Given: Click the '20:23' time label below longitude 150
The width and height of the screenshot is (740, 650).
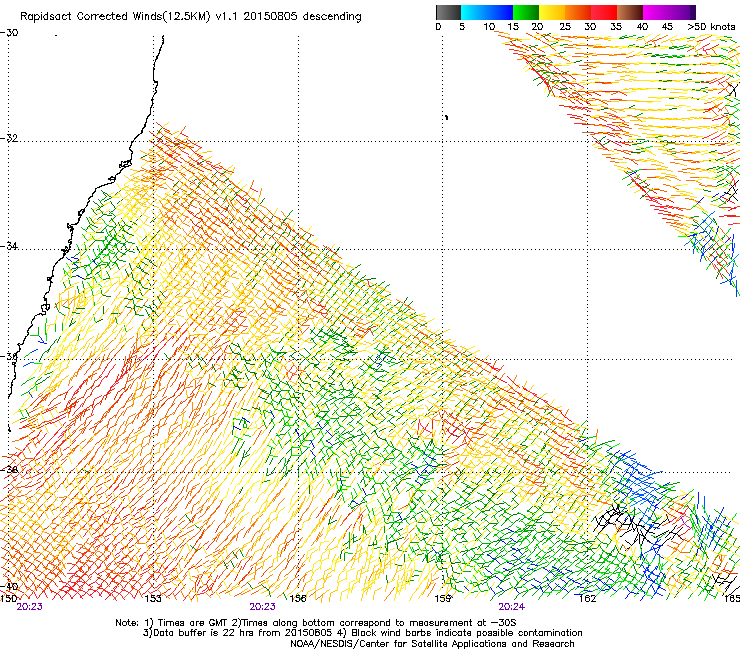Looking at the screenshot, I should (x=29, y=607).
